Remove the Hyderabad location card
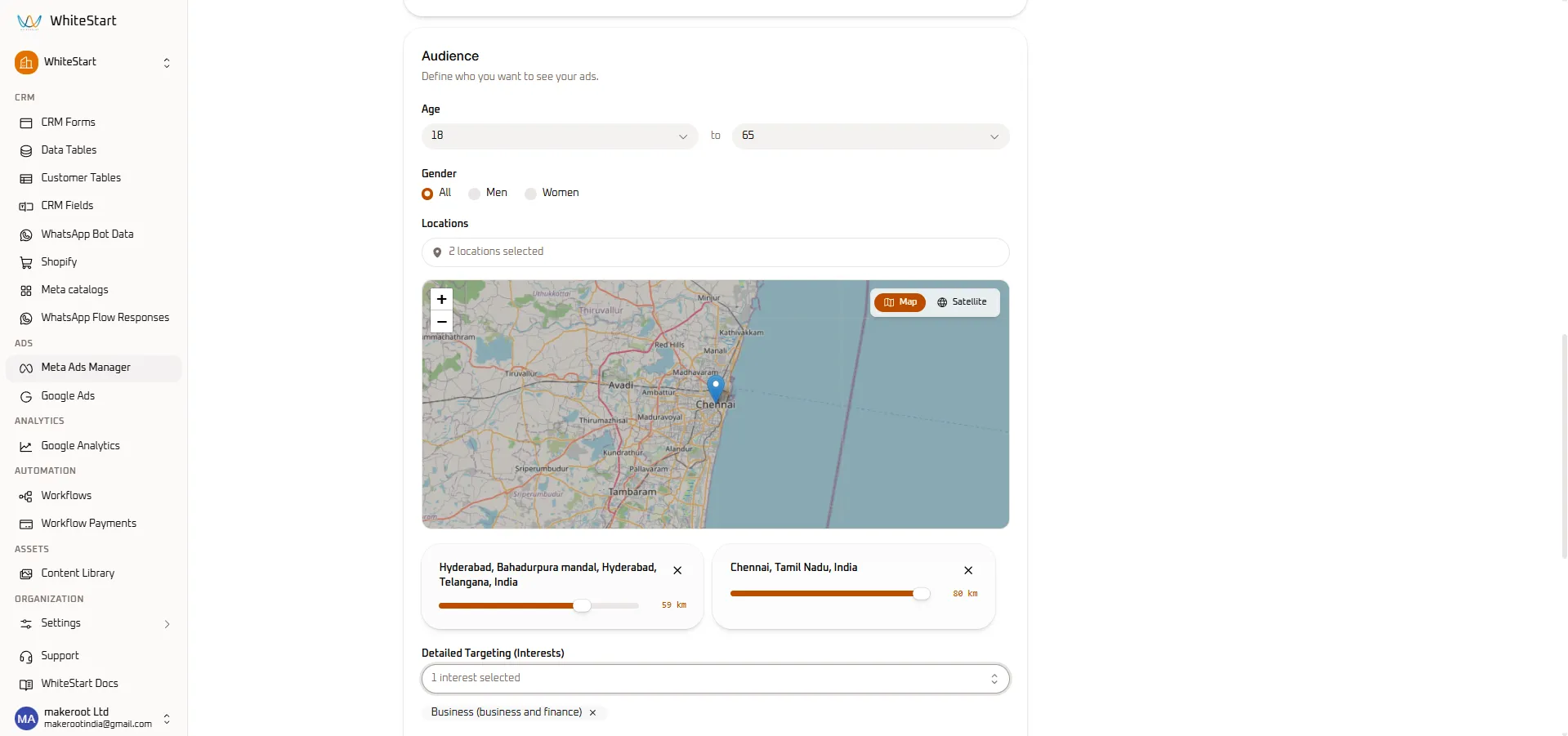The image size is (1568, 736). click(677, 571)
